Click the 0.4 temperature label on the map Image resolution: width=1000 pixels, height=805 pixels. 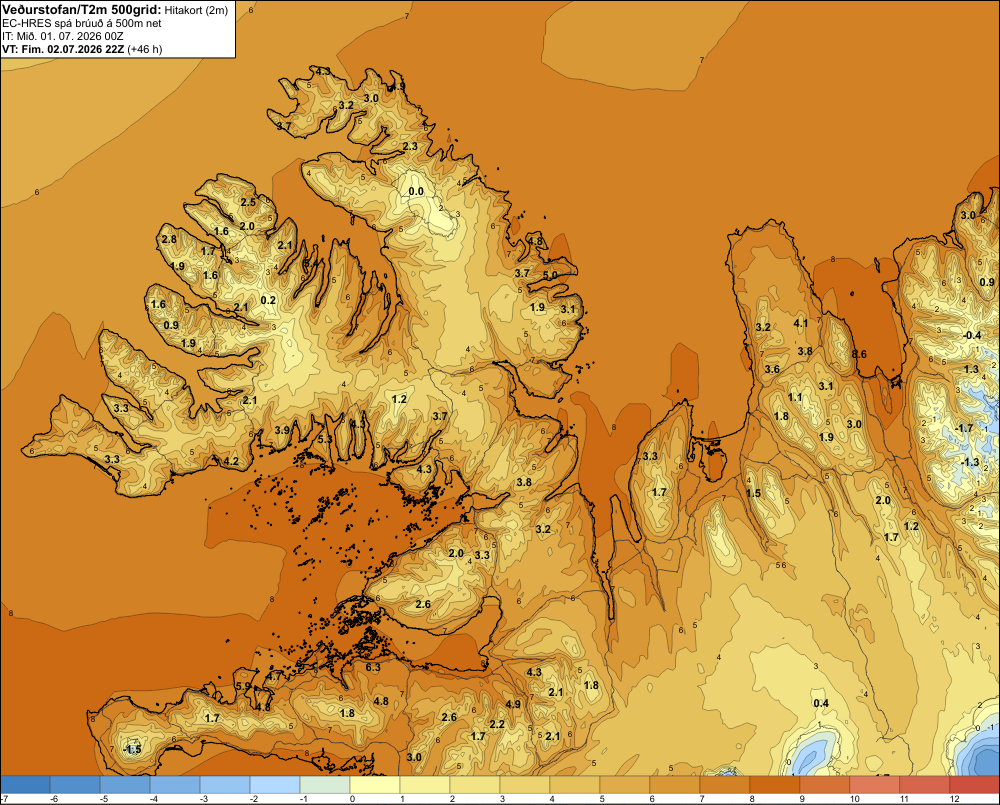(x=821, y=704)
